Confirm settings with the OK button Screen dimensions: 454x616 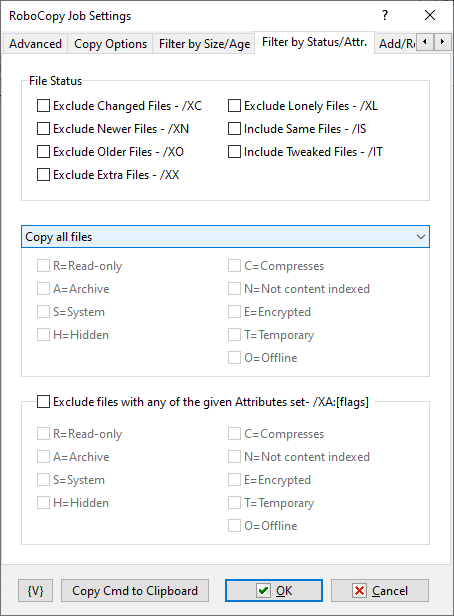coord(274,590)
